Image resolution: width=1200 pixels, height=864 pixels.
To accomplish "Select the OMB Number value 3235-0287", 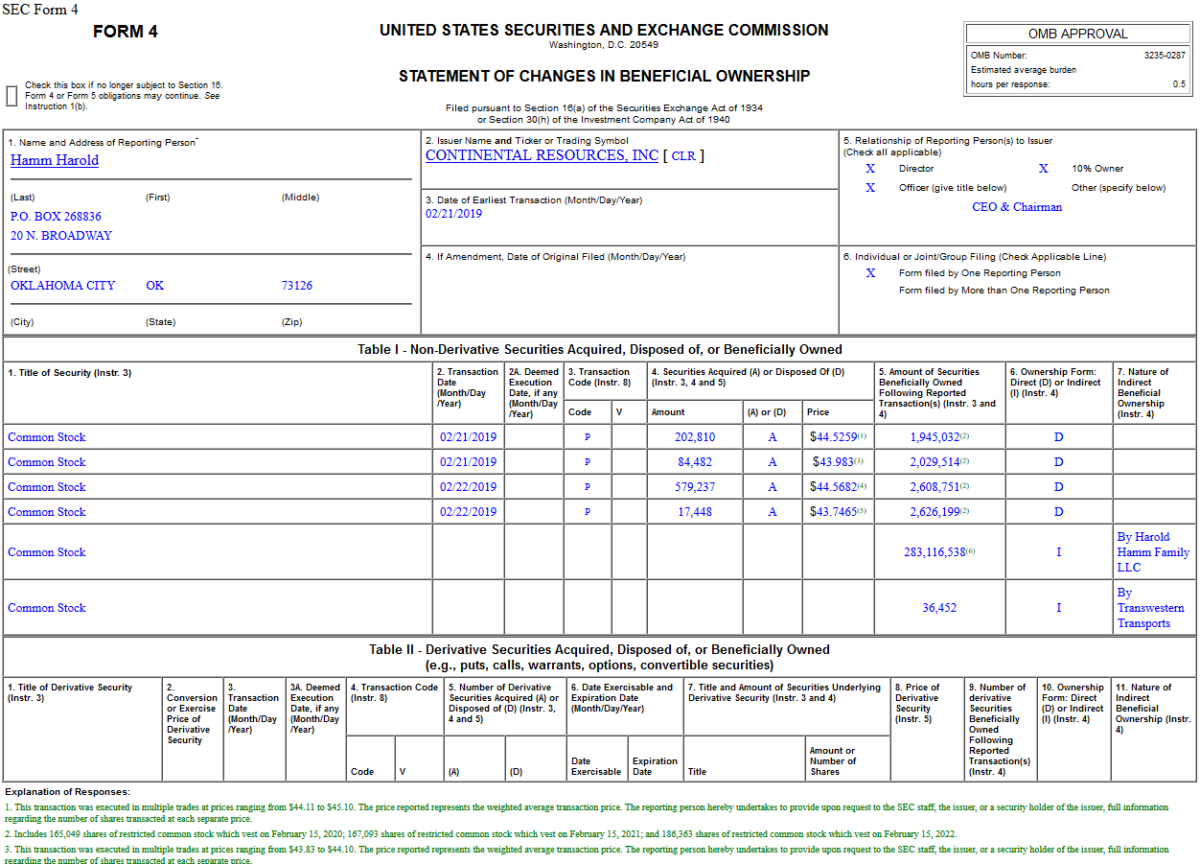I will (1165, 56).
